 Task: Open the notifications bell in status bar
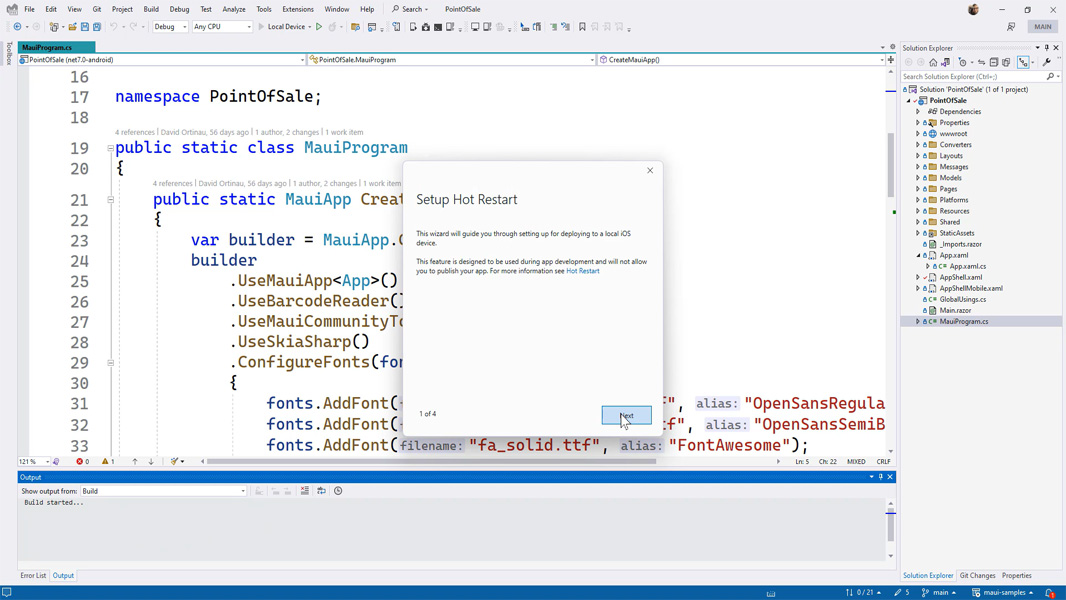(x=1049, y=592)
